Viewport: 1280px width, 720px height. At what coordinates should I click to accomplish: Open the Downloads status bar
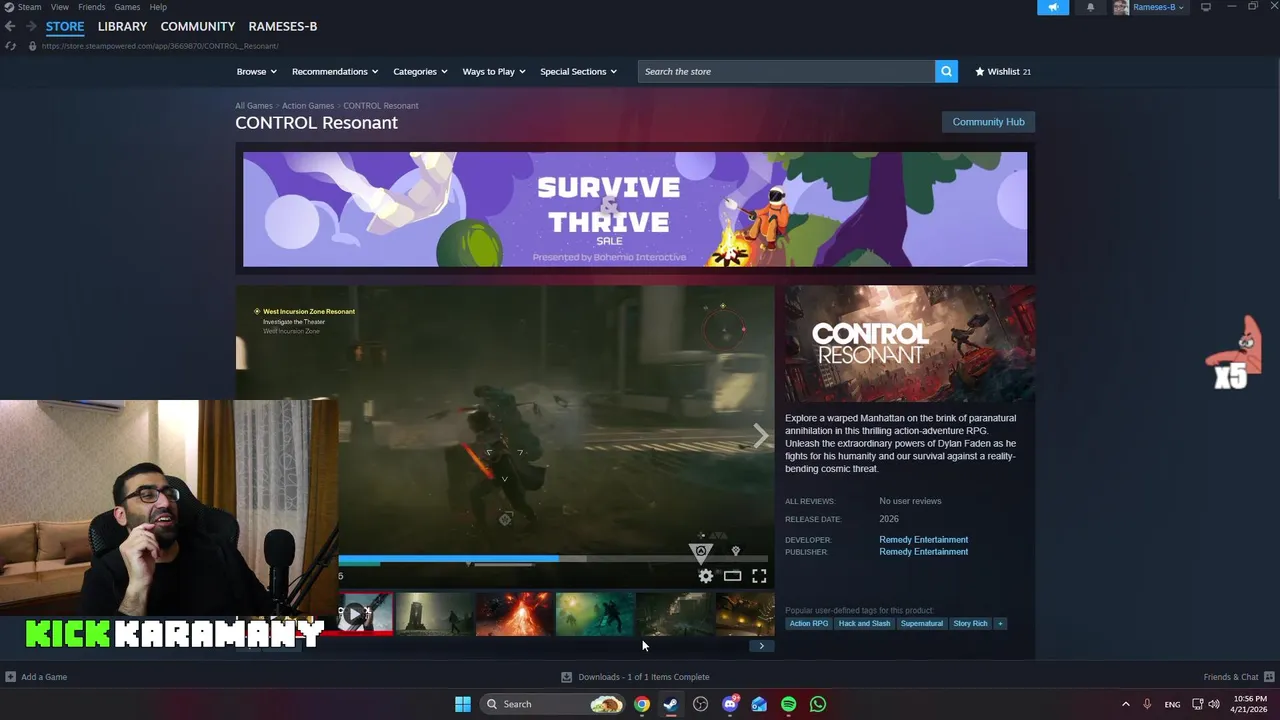point(635,677)
